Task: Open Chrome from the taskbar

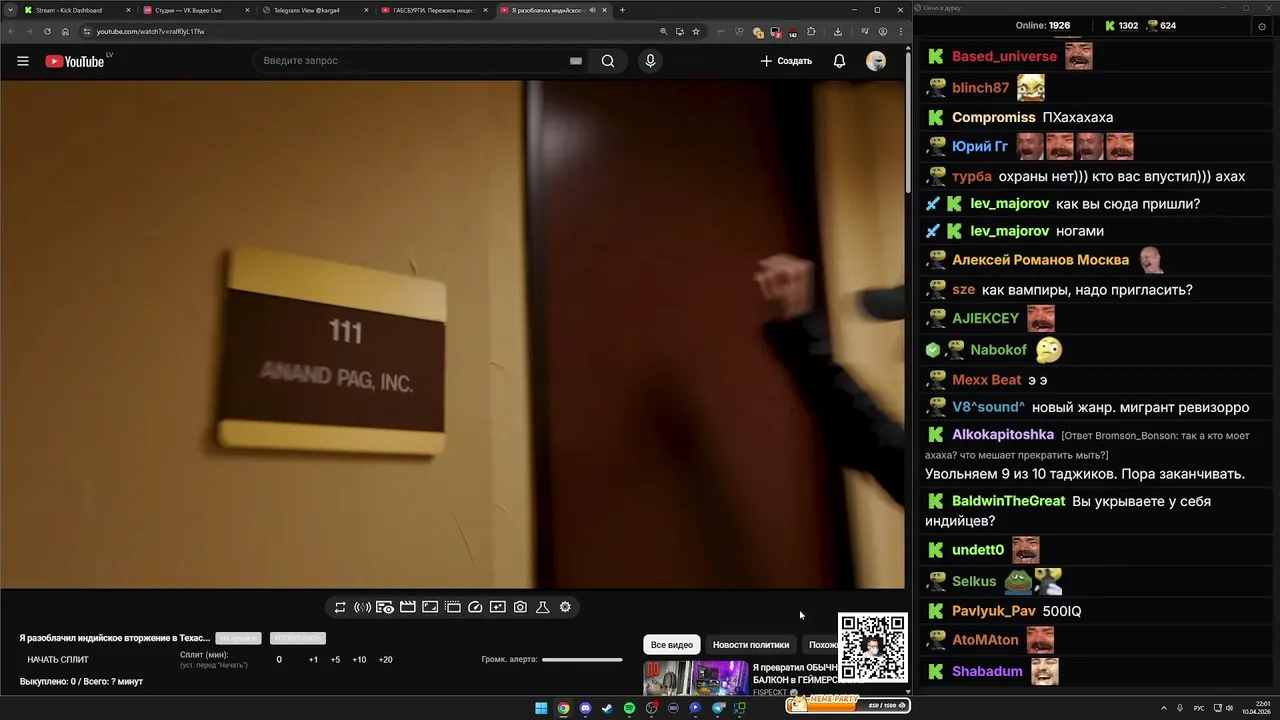Action: click(x=563, y=708)
